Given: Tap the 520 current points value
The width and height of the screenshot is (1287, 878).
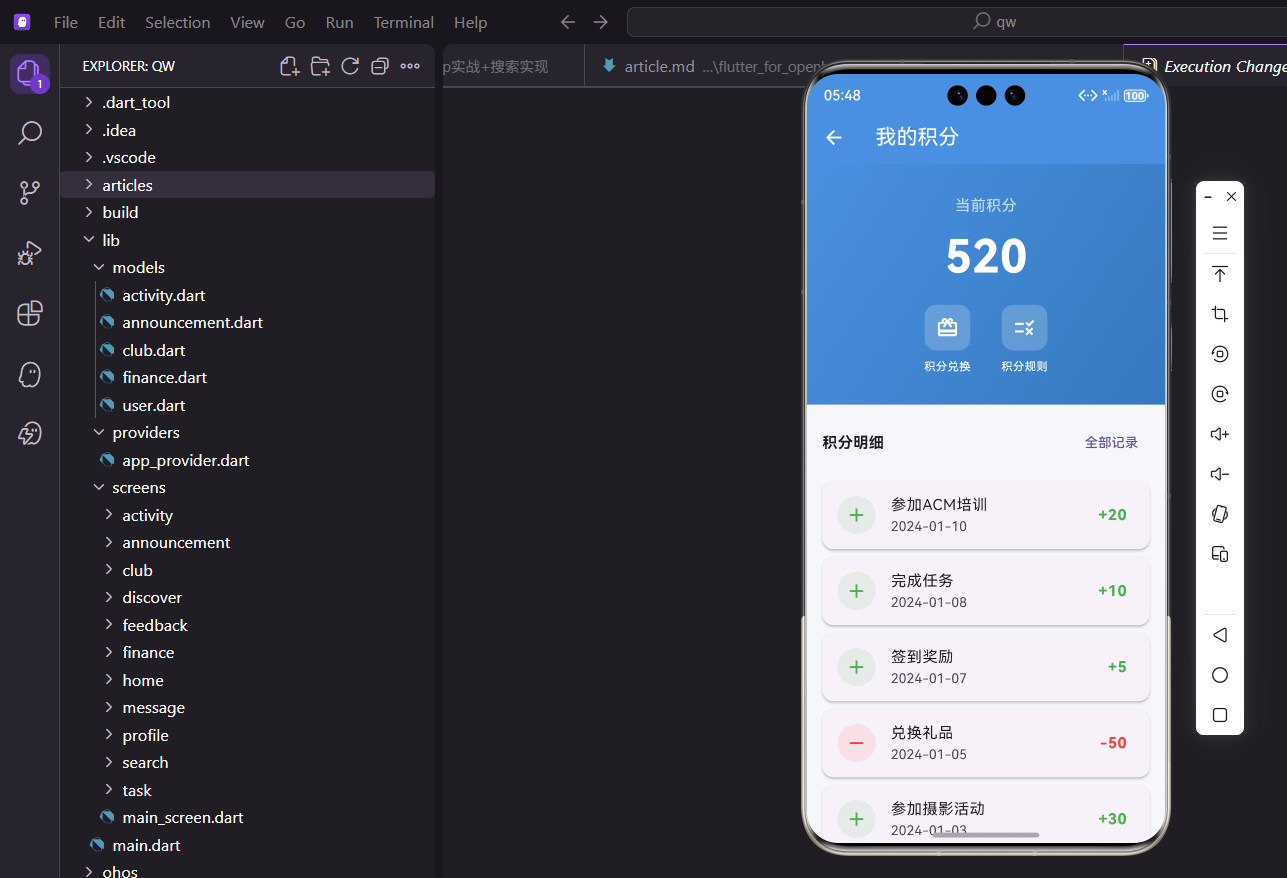Looking at the screenshot, I should tap(986, 257).
